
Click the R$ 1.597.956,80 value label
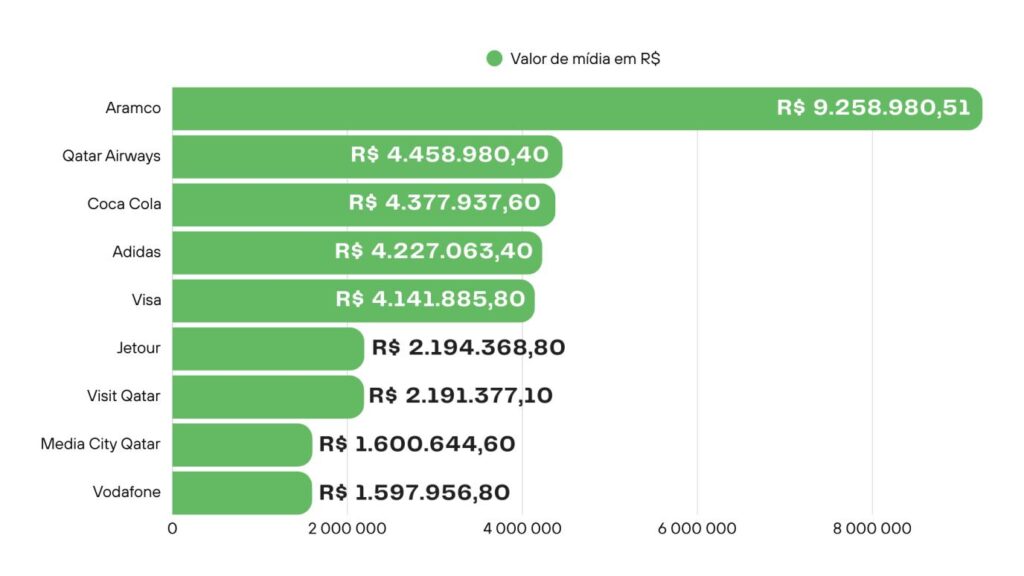click(x=414, y=492)
